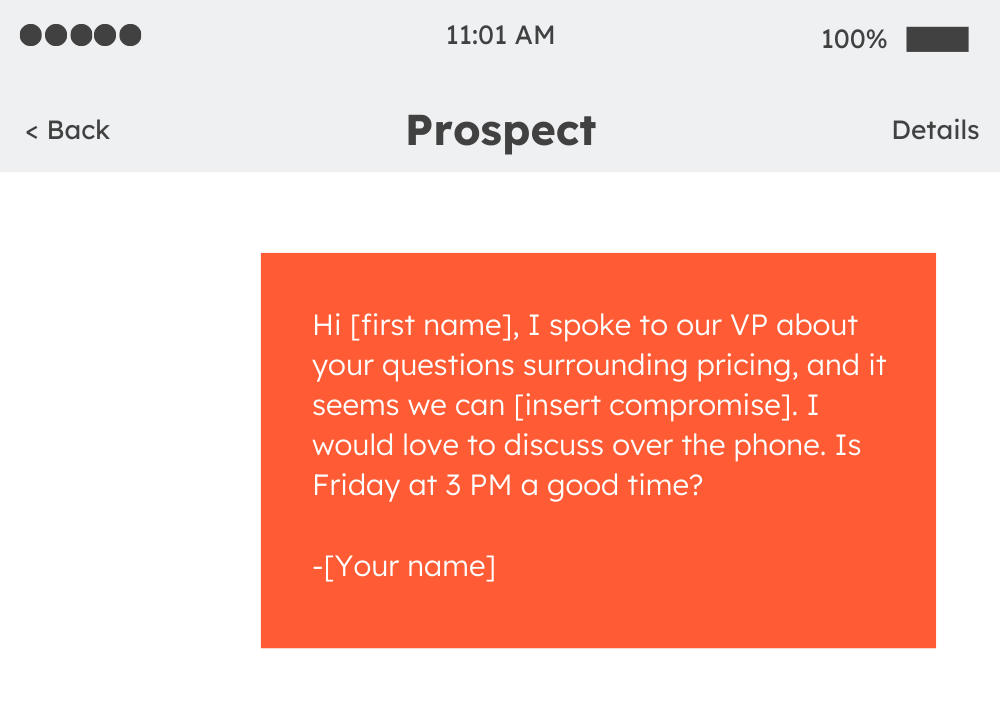Image resolution: width=1000 pixels, height=714 pixels.
Task: Tap the Prospect conversation title
Action: [x=501, y=131]
